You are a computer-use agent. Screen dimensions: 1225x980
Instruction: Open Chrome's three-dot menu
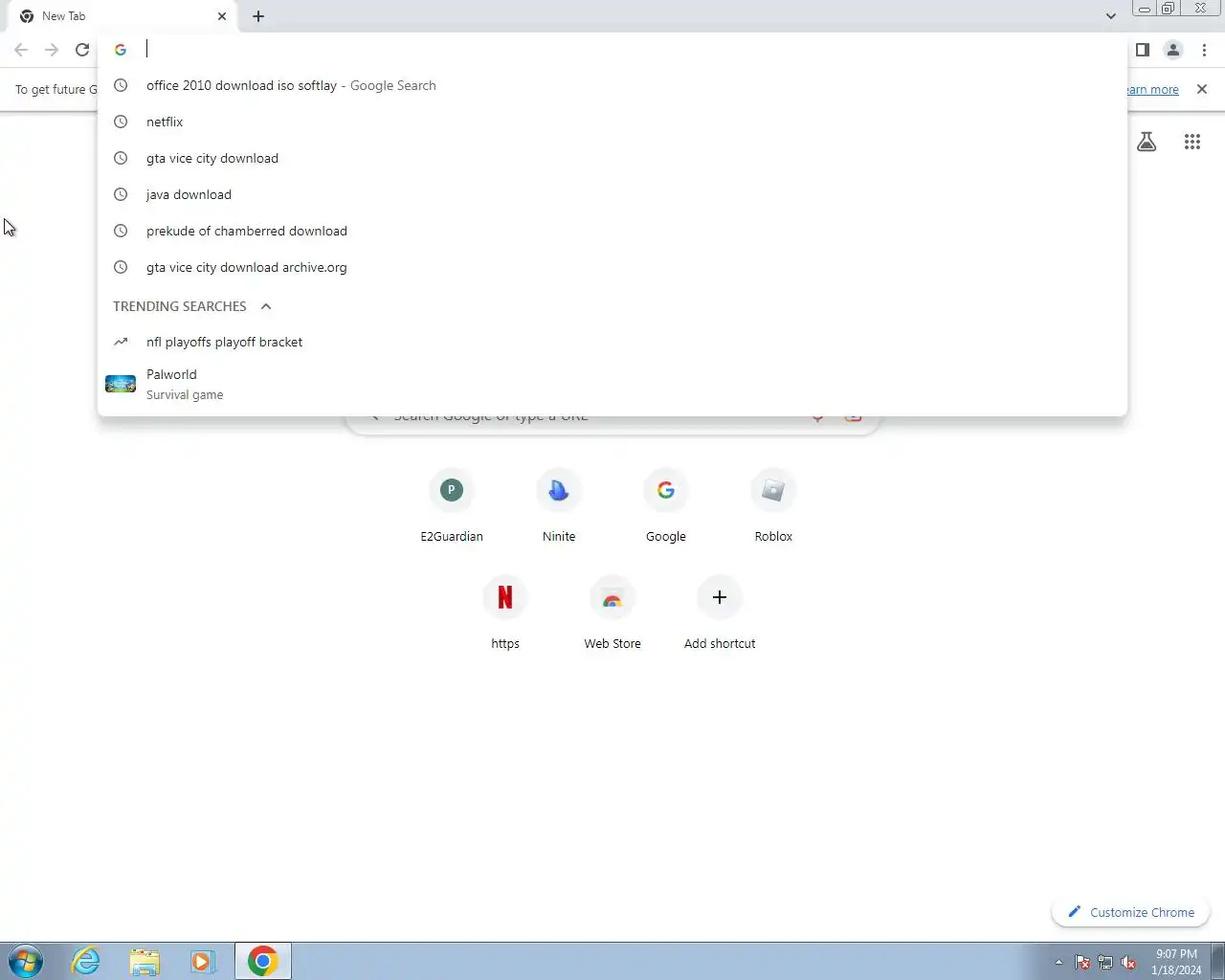pos(1204,50)
